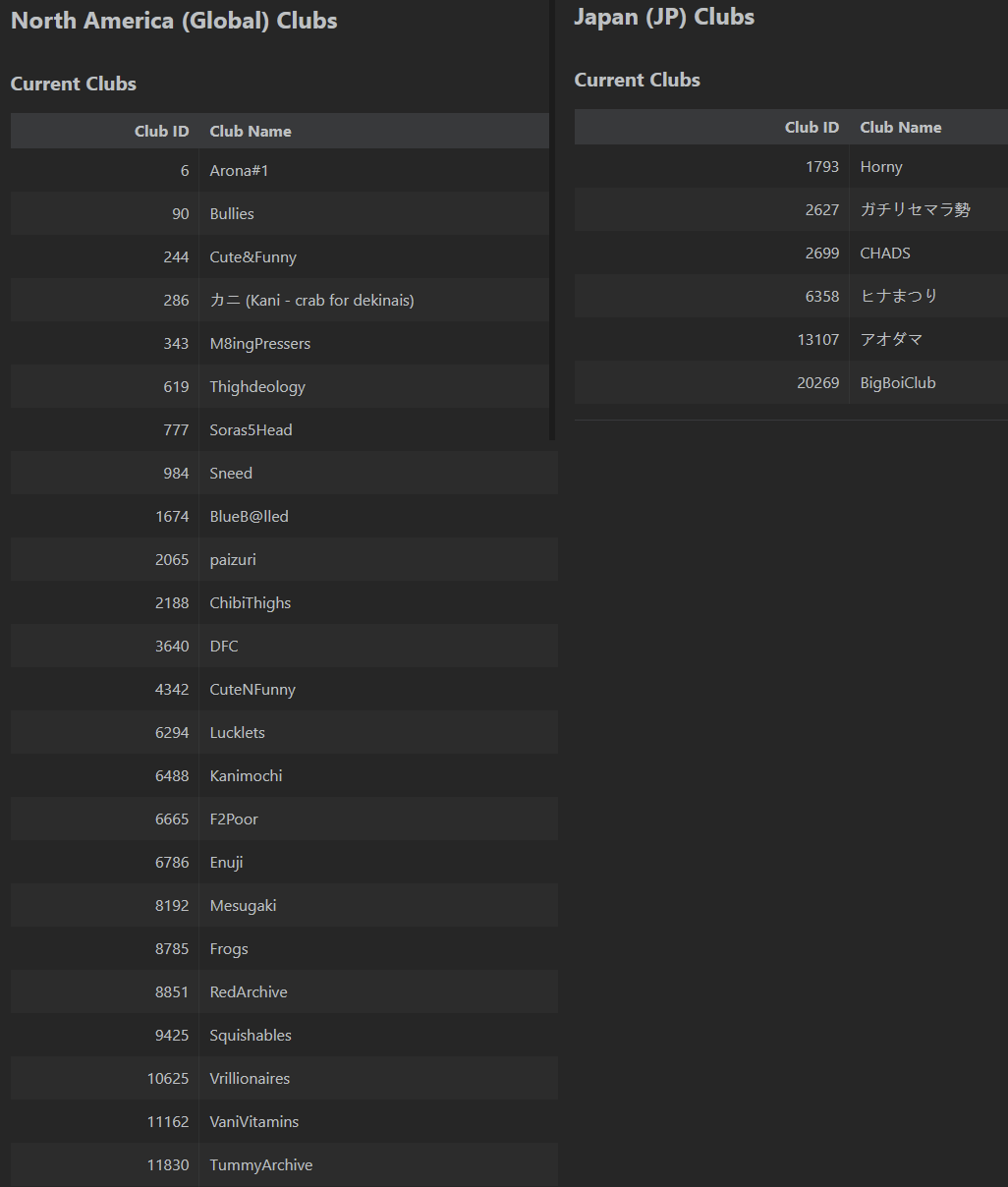This screenshot has width=1008, height=1187.
Task: Click club ID 4342 cell
Action: coord(105,689)
